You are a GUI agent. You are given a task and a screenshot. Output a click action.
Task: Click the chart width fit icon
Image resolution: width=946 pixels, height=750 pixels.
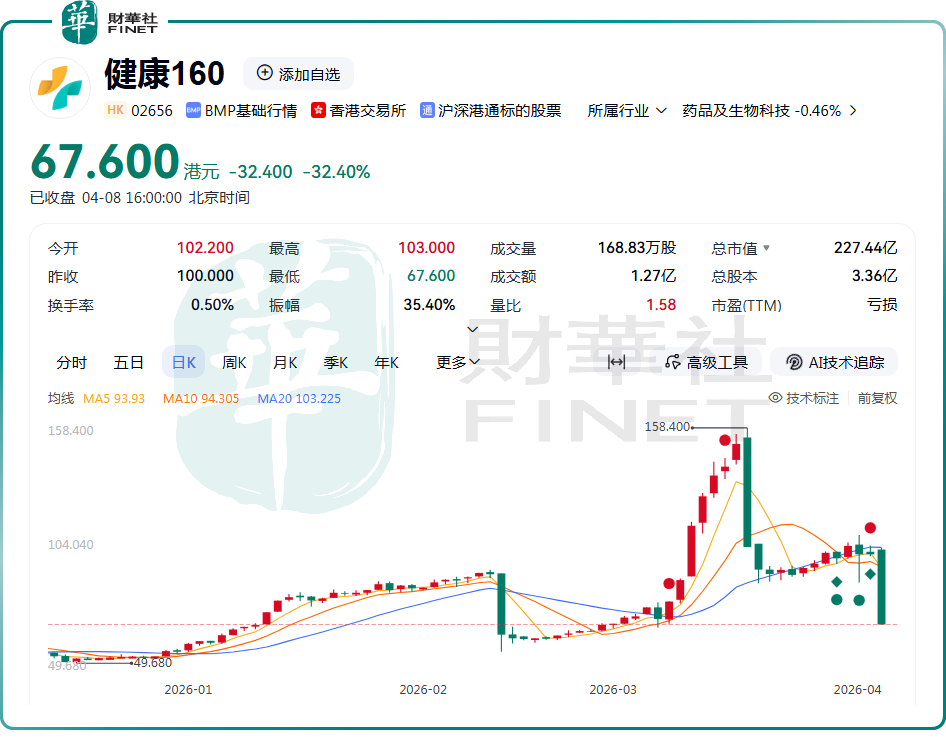coord(616,362)
